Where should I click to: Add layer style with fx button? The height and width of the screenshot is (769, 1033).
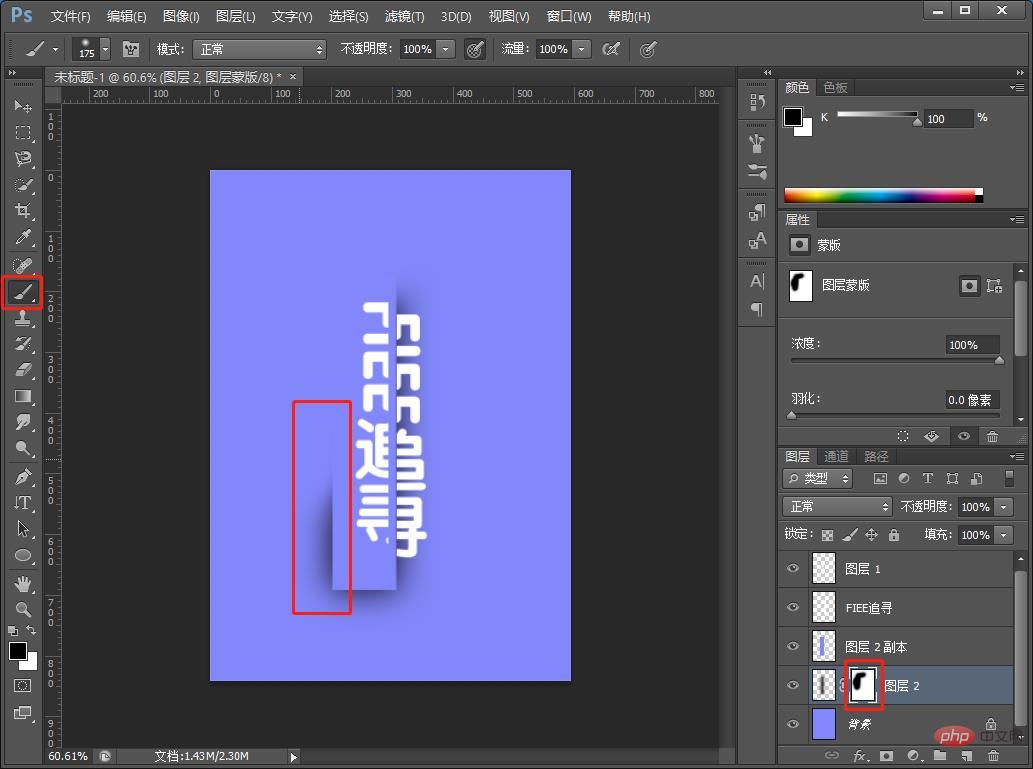(860, 756)
